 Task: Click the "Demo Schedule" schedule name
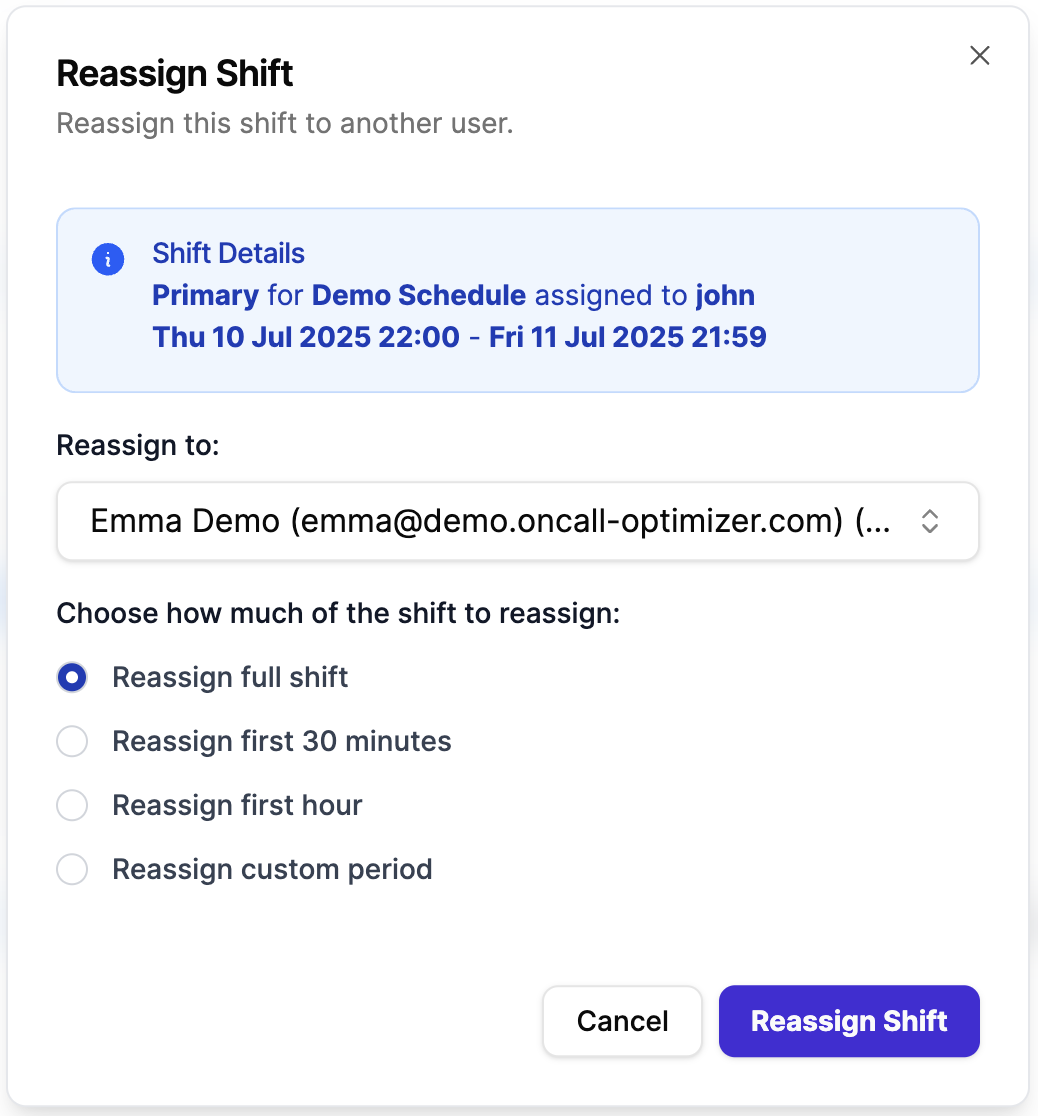point(419,295)
